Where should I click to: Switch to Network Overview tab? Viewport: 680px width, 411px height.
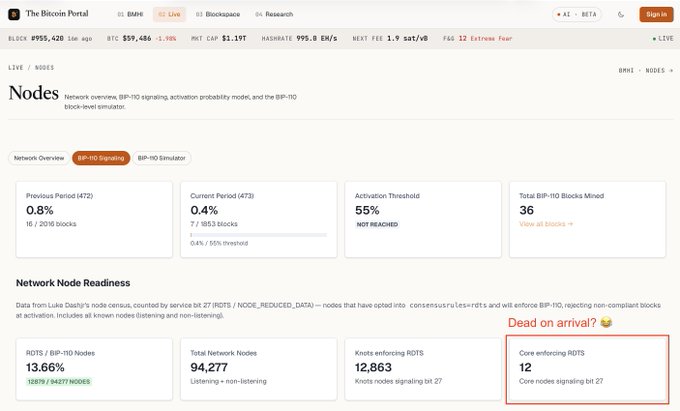39,158
